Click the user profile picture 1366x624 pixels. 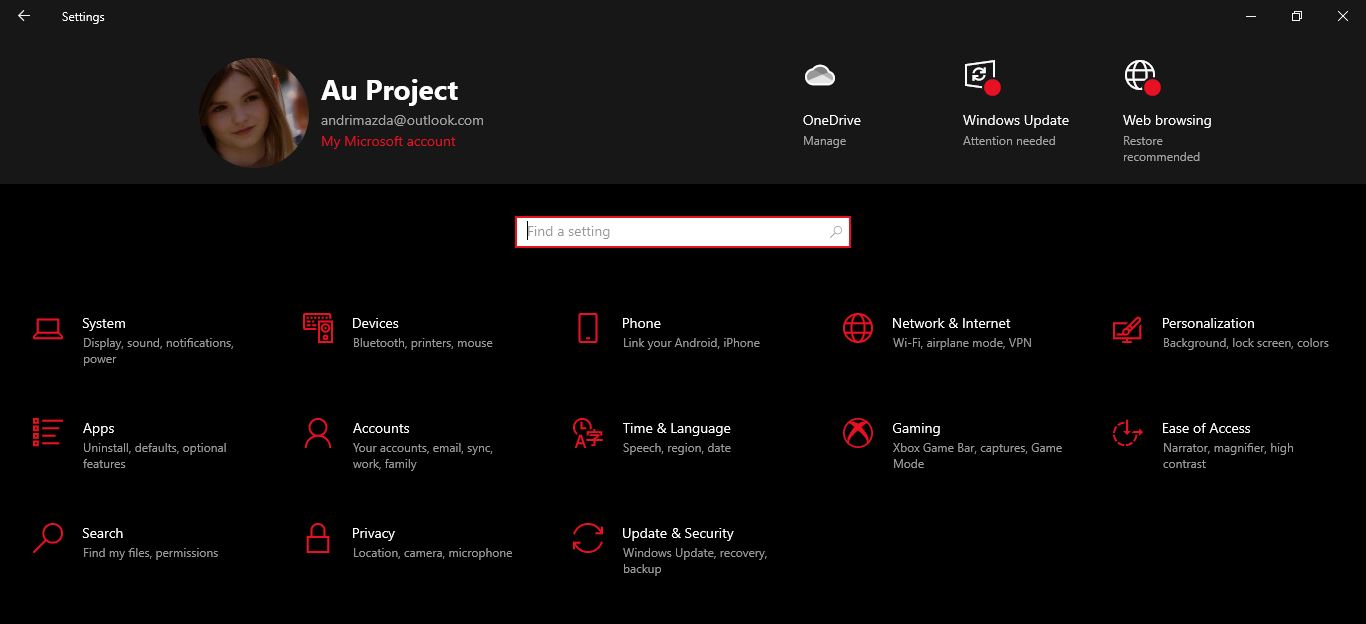(254, 112)
